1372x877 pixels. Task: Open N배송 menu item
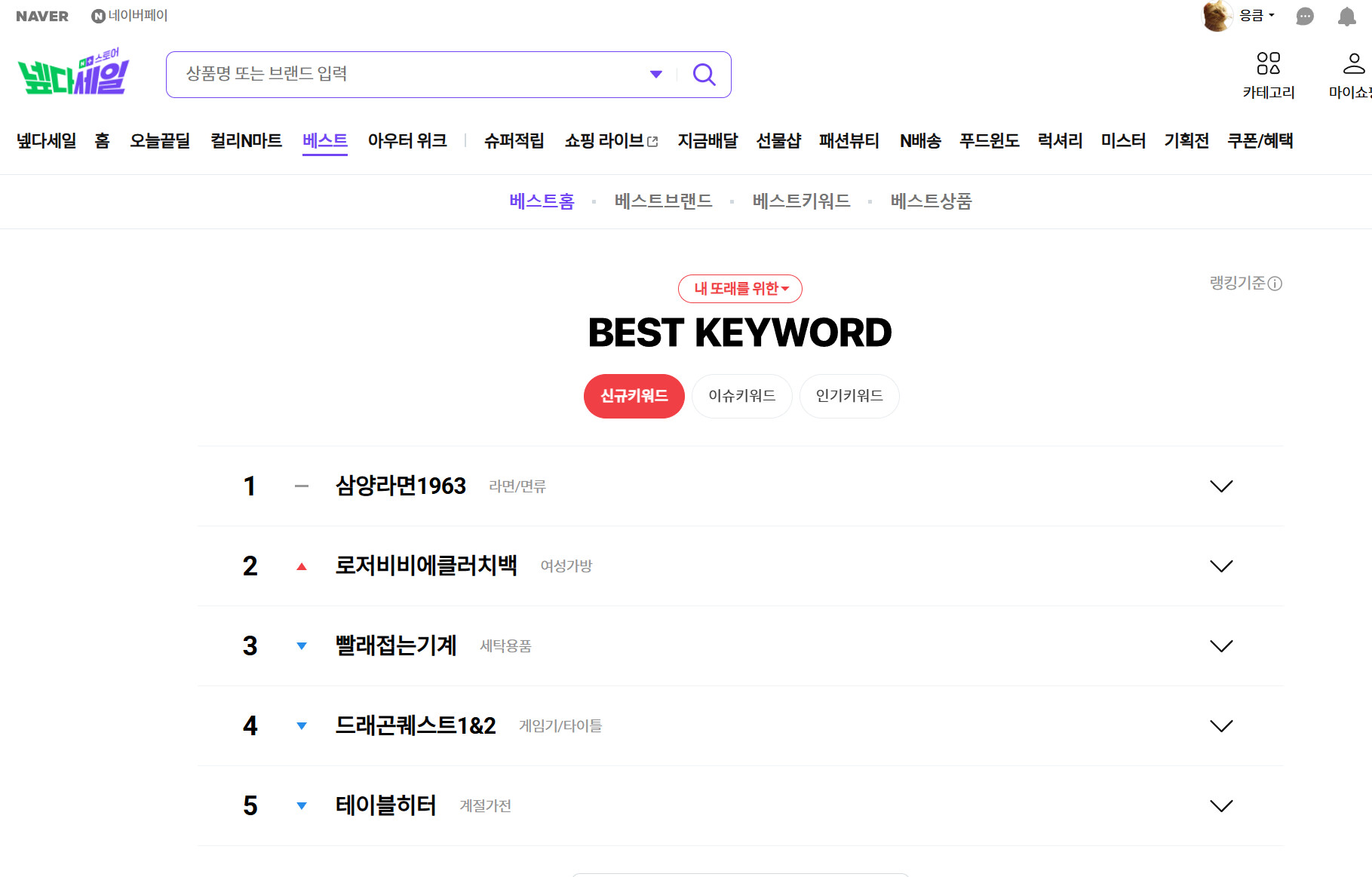coord(920,140)
